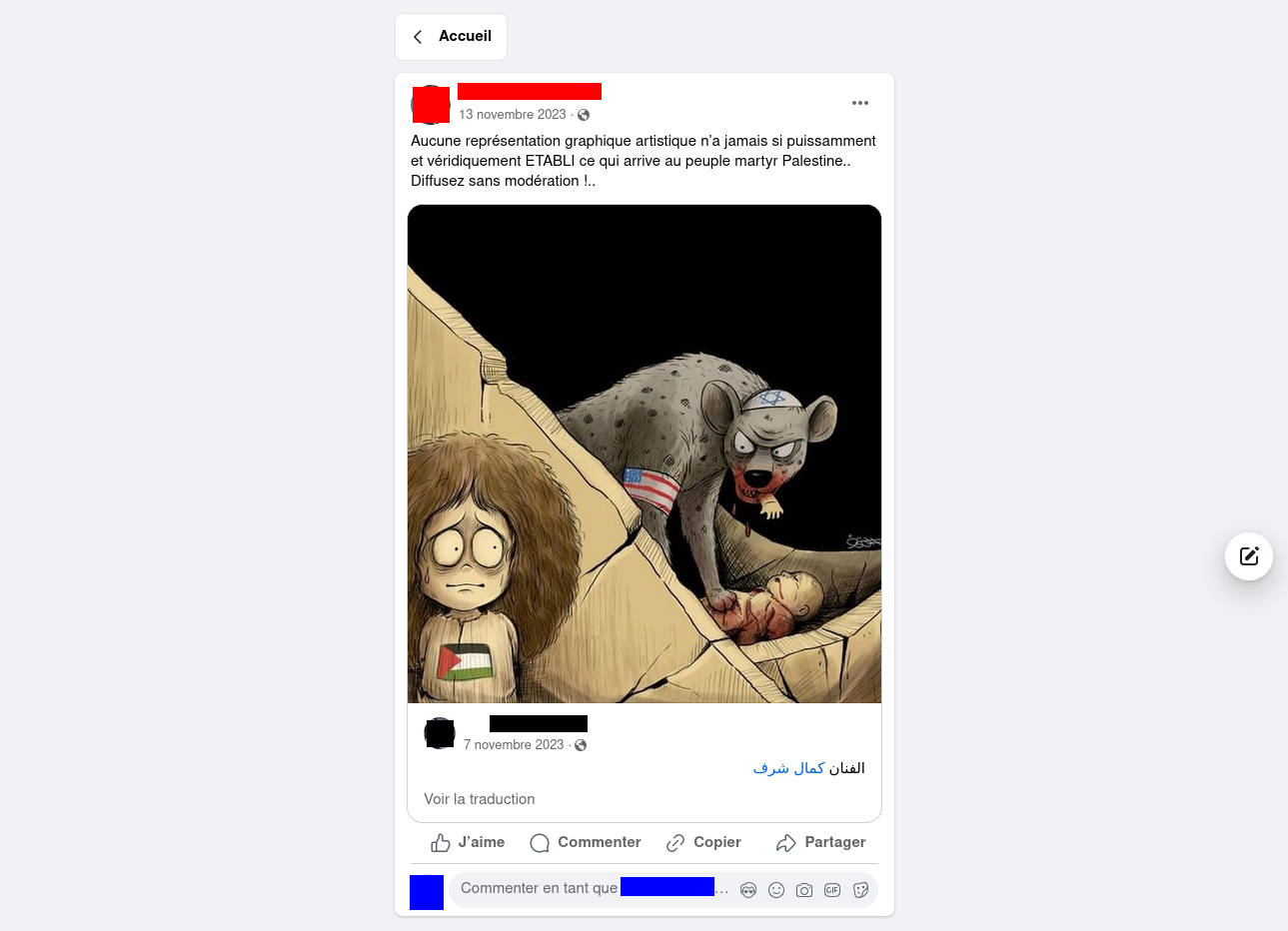Viewport: 1288px width, 931px height.
Task: Click the post author's profile picture
Action: click(x=431, y=105)
